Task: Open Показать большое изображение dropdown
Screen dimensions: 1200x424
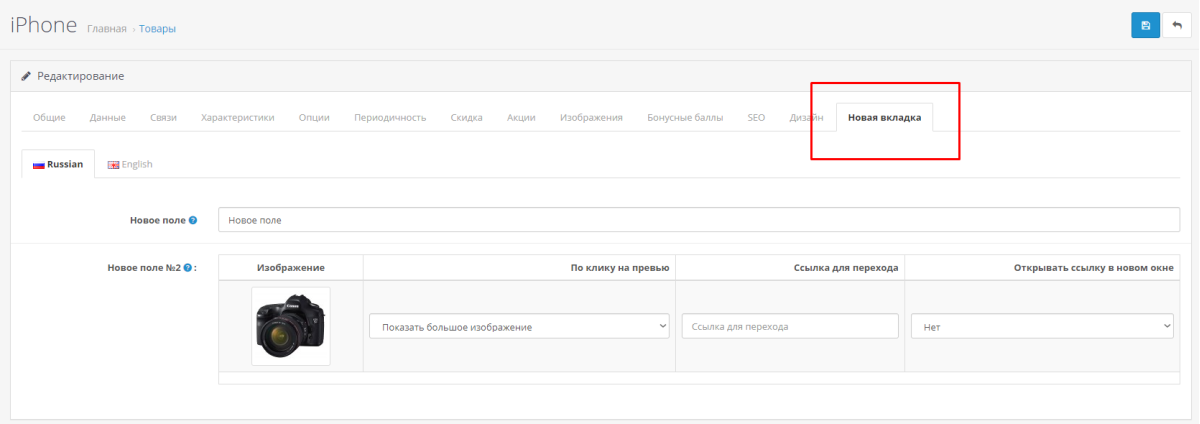Action: tap(519, 327)
